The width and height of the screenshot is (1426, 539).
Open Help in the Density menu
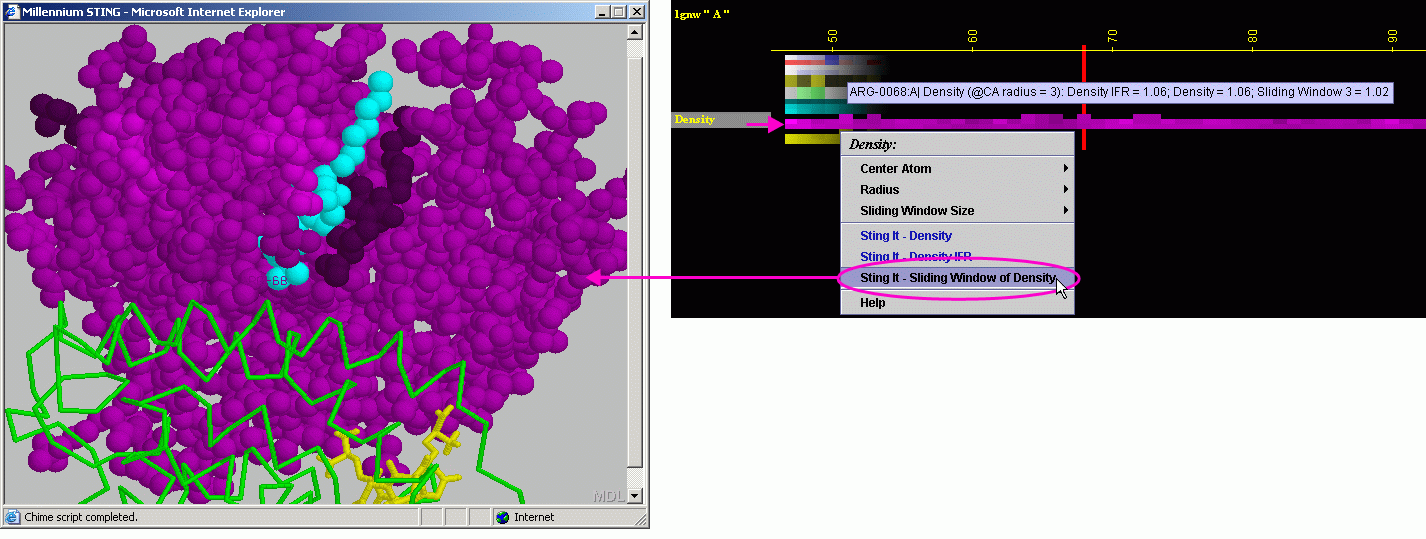click(x=957, y=303)
